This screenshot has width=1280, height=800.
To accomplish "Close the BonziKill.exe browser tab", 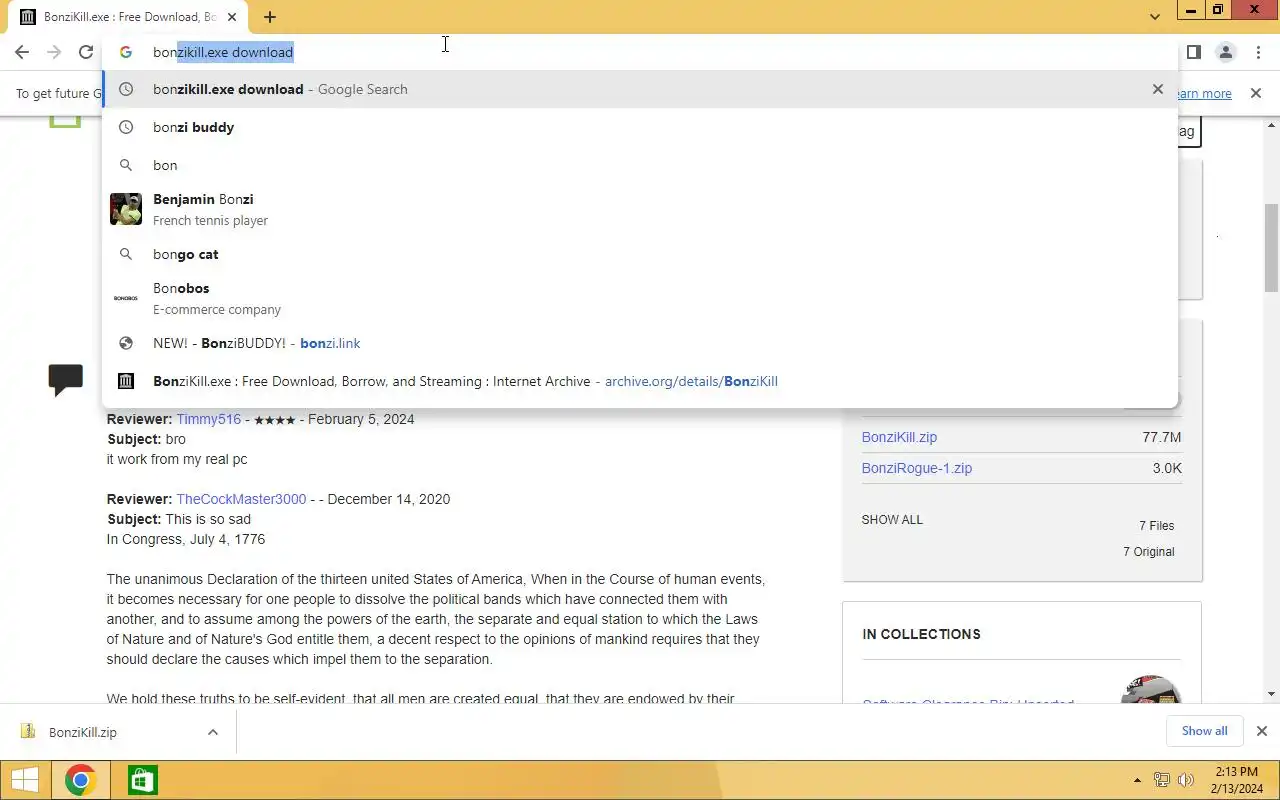I will [x=232, y=17].
